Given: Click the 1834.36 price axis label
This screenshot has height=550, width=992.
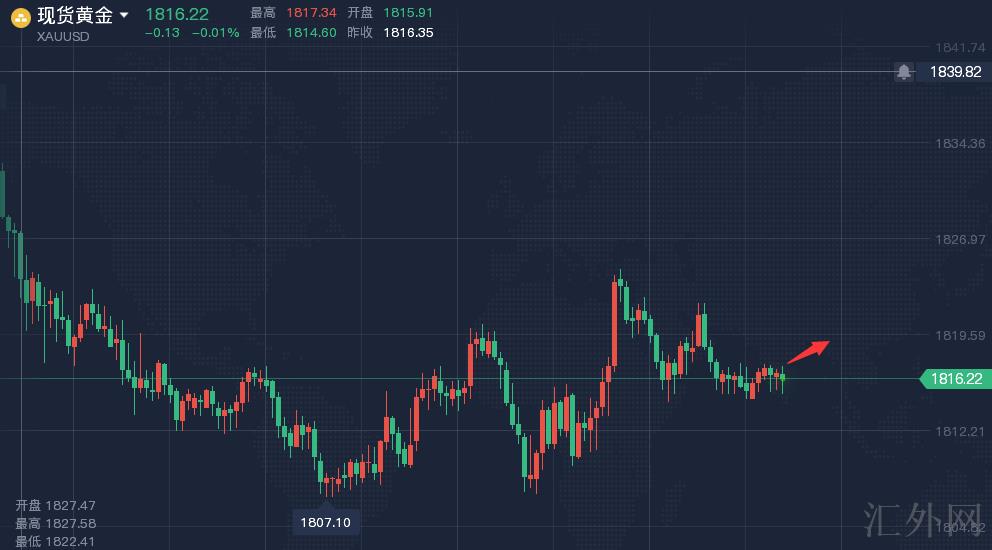Looking at the screenshot, I should coord(960,143).
